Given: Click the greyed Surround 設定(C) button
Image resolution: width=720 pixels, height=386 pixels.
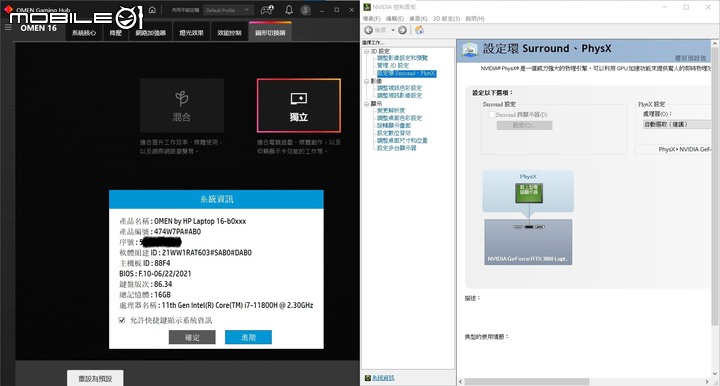Looking at the screenshot, I should coord(524,125).
